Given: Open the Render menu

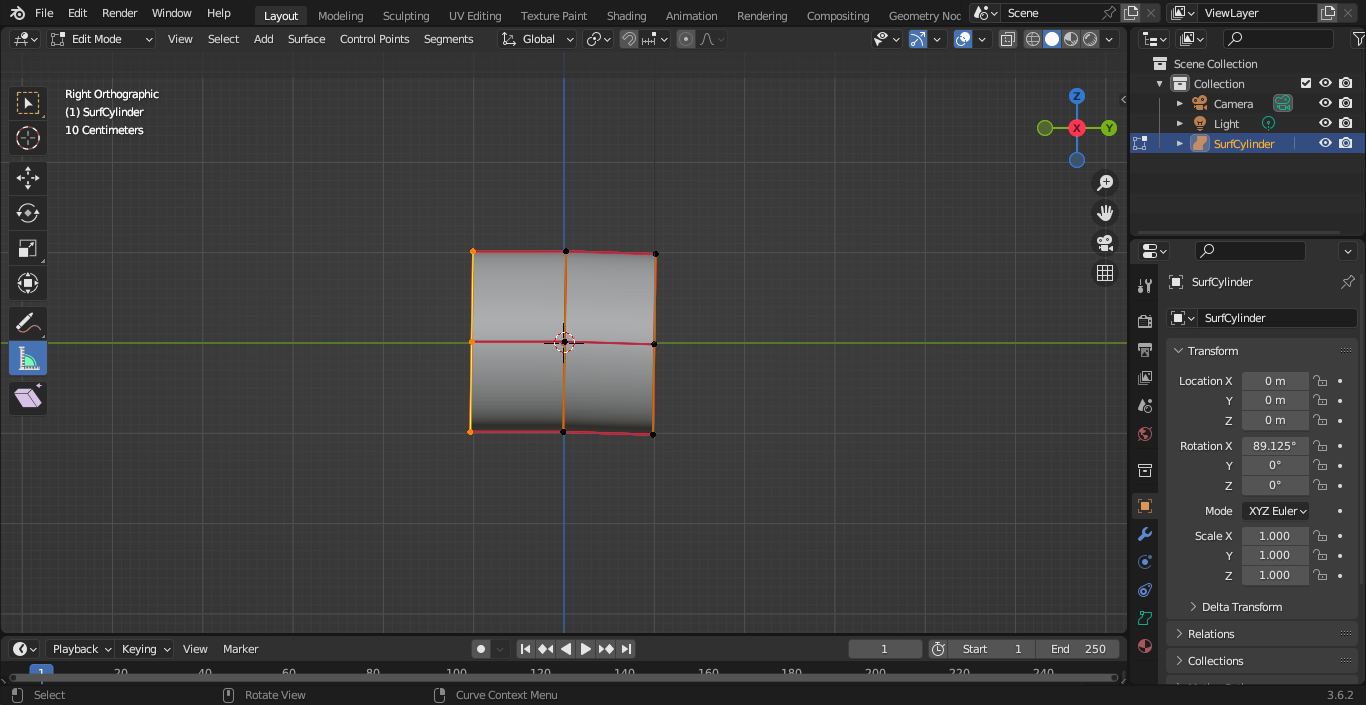Looking at the screenshot, I should 120,13.
